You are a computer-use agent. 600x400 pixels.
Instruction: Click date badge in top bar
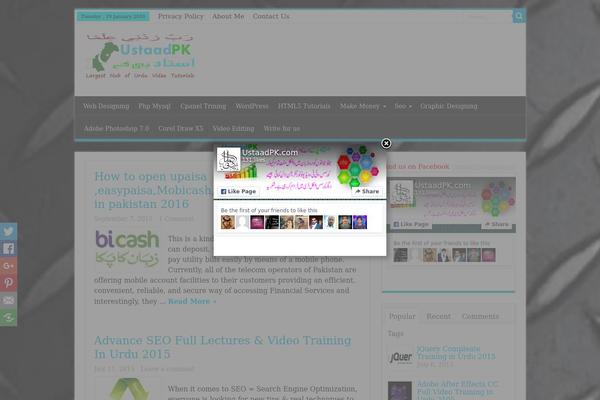tap(113, 16)
